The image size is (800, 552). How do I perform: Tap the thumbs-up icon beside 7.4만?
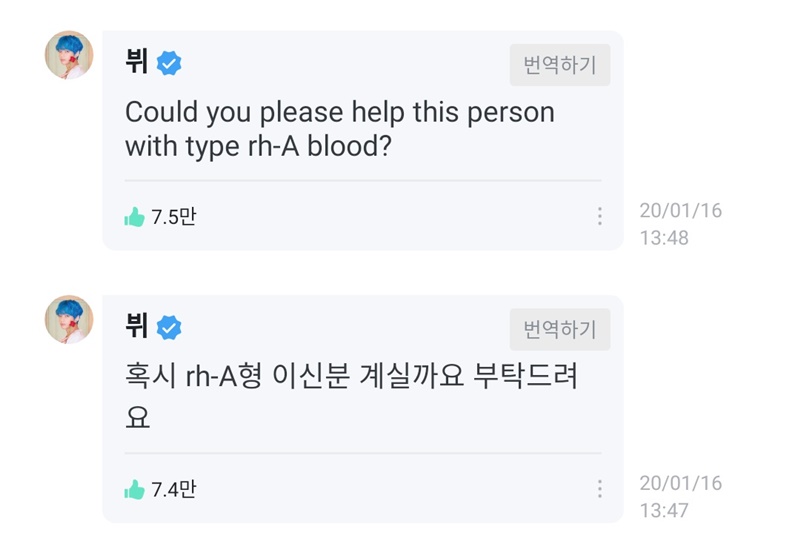coord(135,489)
